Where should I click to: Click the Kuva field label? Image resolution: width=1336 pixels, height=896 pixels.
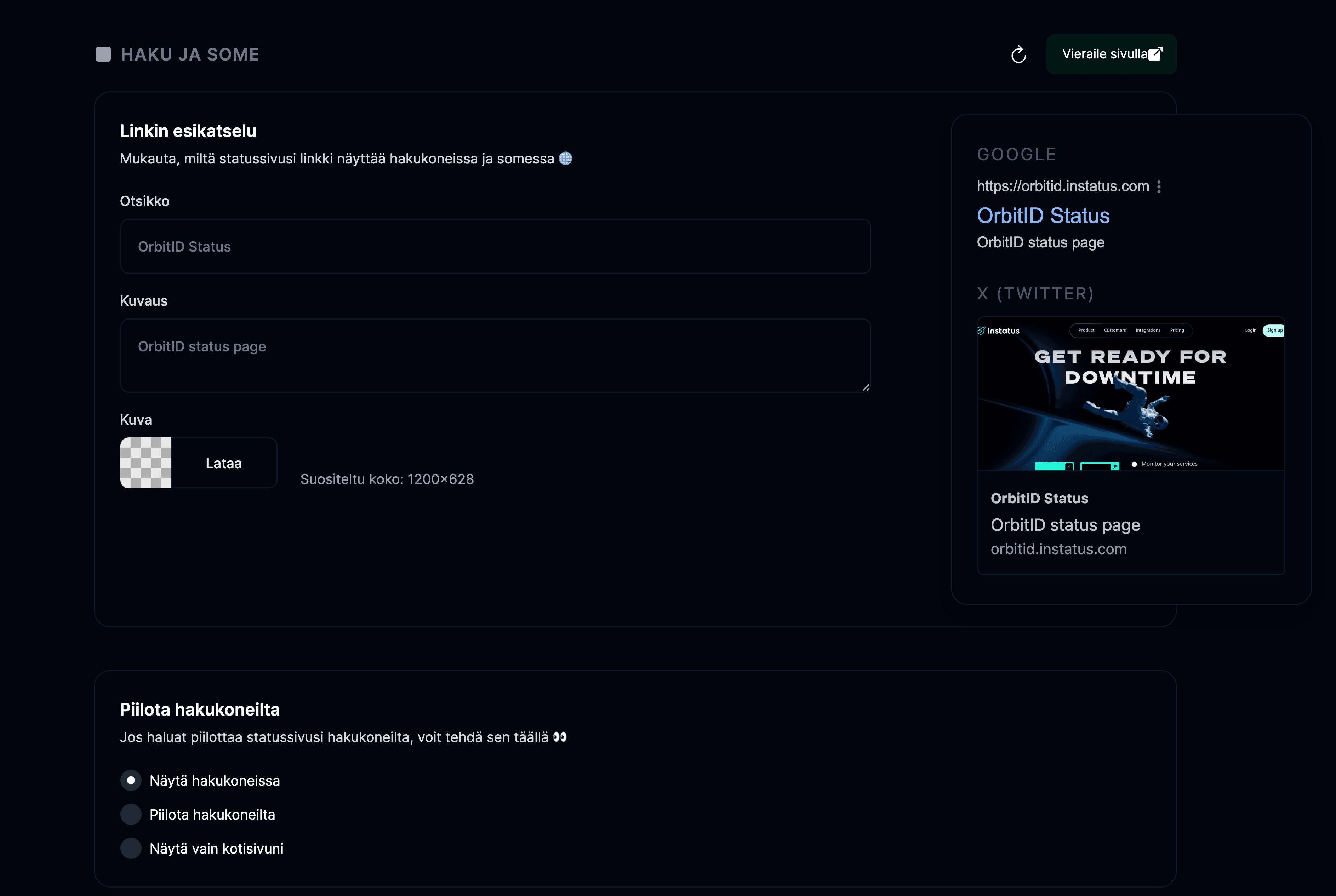click(136, 420)
